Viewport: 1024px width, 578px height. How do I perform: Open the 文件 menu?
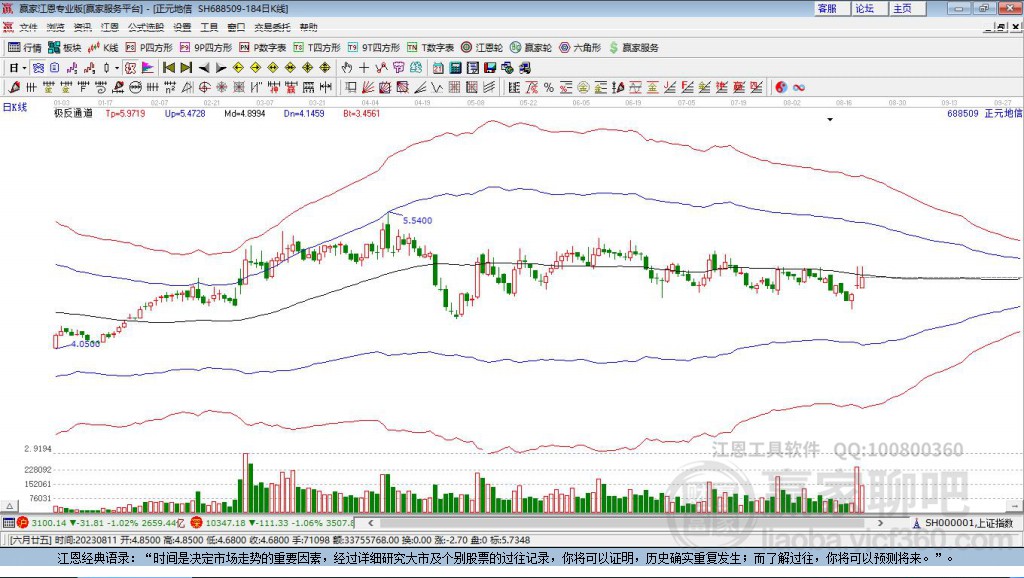click(28, 27)
